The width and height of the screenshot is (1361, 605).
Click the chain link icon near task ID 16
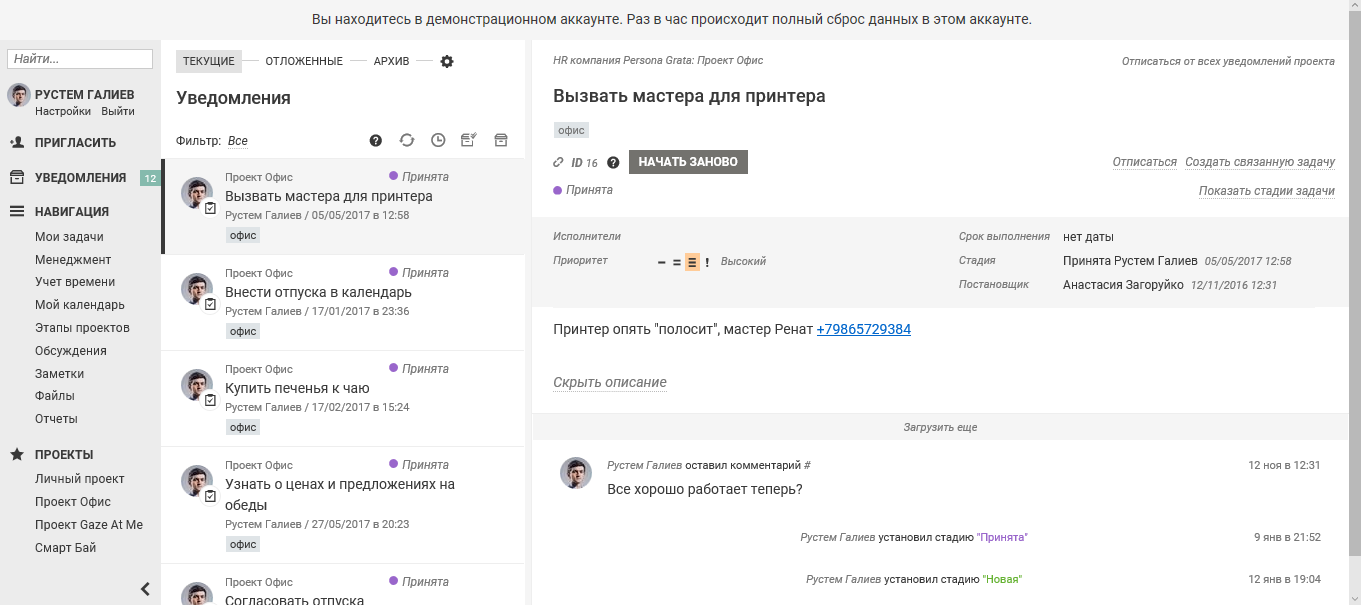click(558, 161)
